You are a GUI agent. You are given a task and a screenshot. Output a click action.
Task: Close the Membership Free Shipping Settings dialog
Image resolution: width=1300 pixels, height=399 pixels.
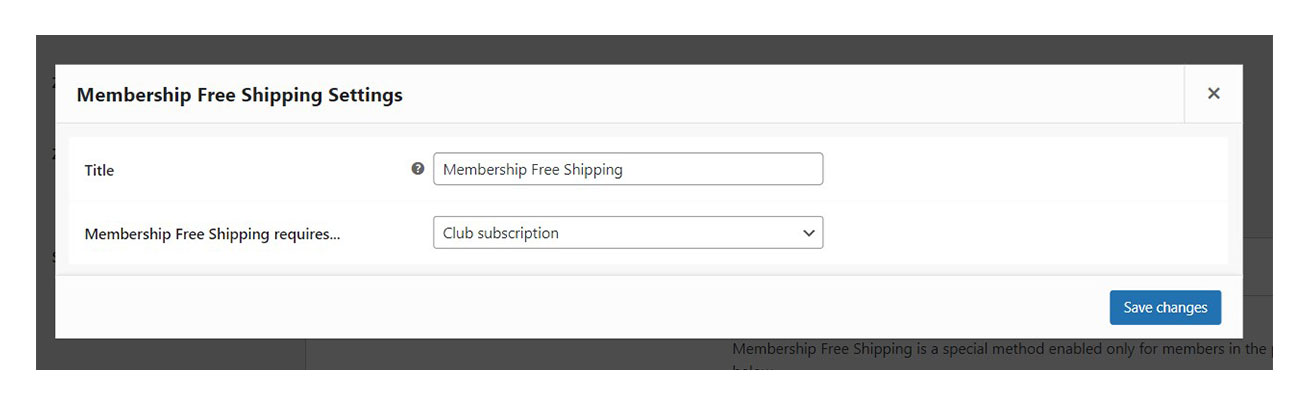1213,94
